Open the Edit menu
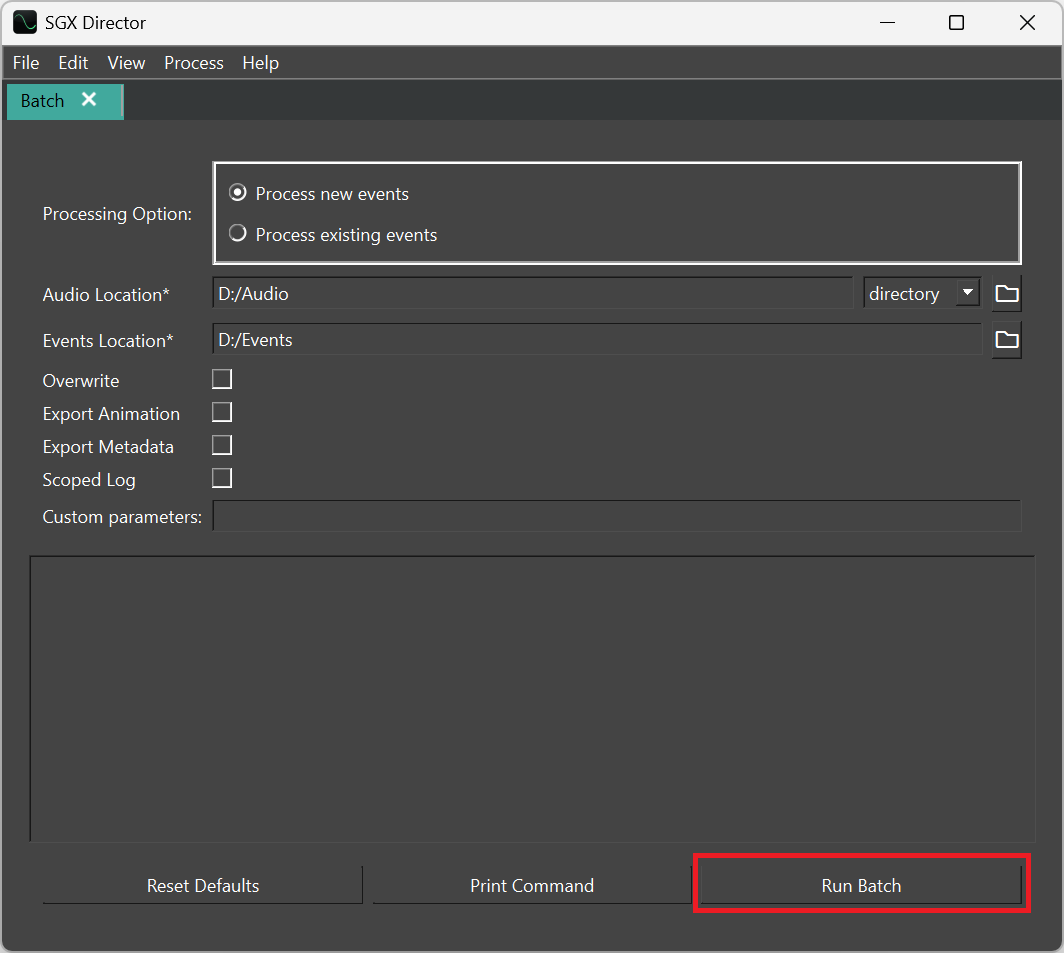The image size is (1064, 953). tap(73, 62)
